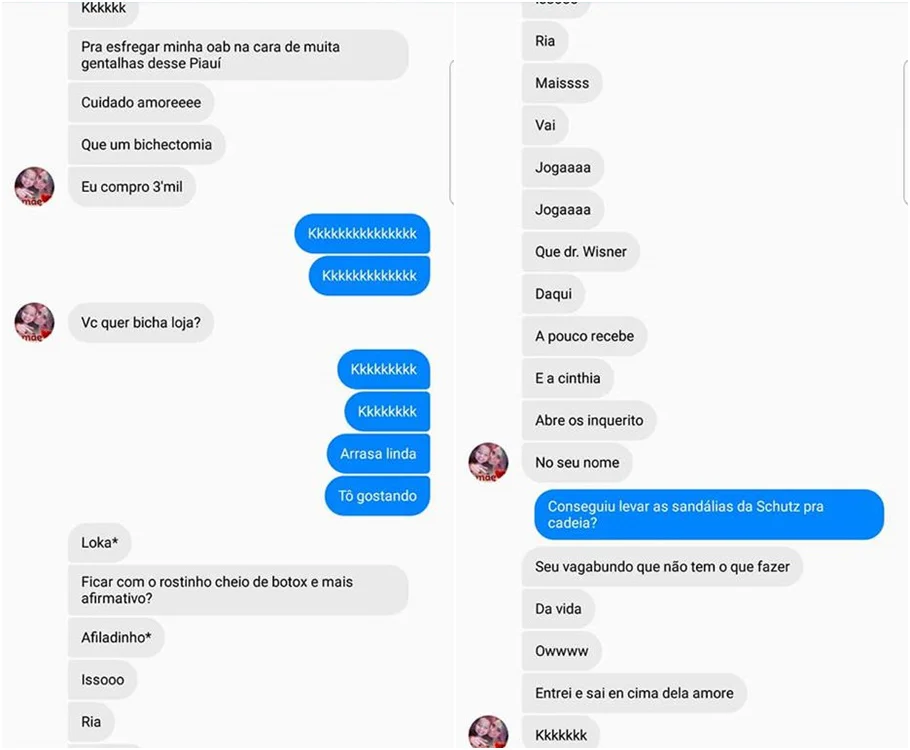This screenshot has height=750, width=910.
Task: Select the 'Arrasa linda' sent message
Action: pyautogui.click(x=378, y=453)
